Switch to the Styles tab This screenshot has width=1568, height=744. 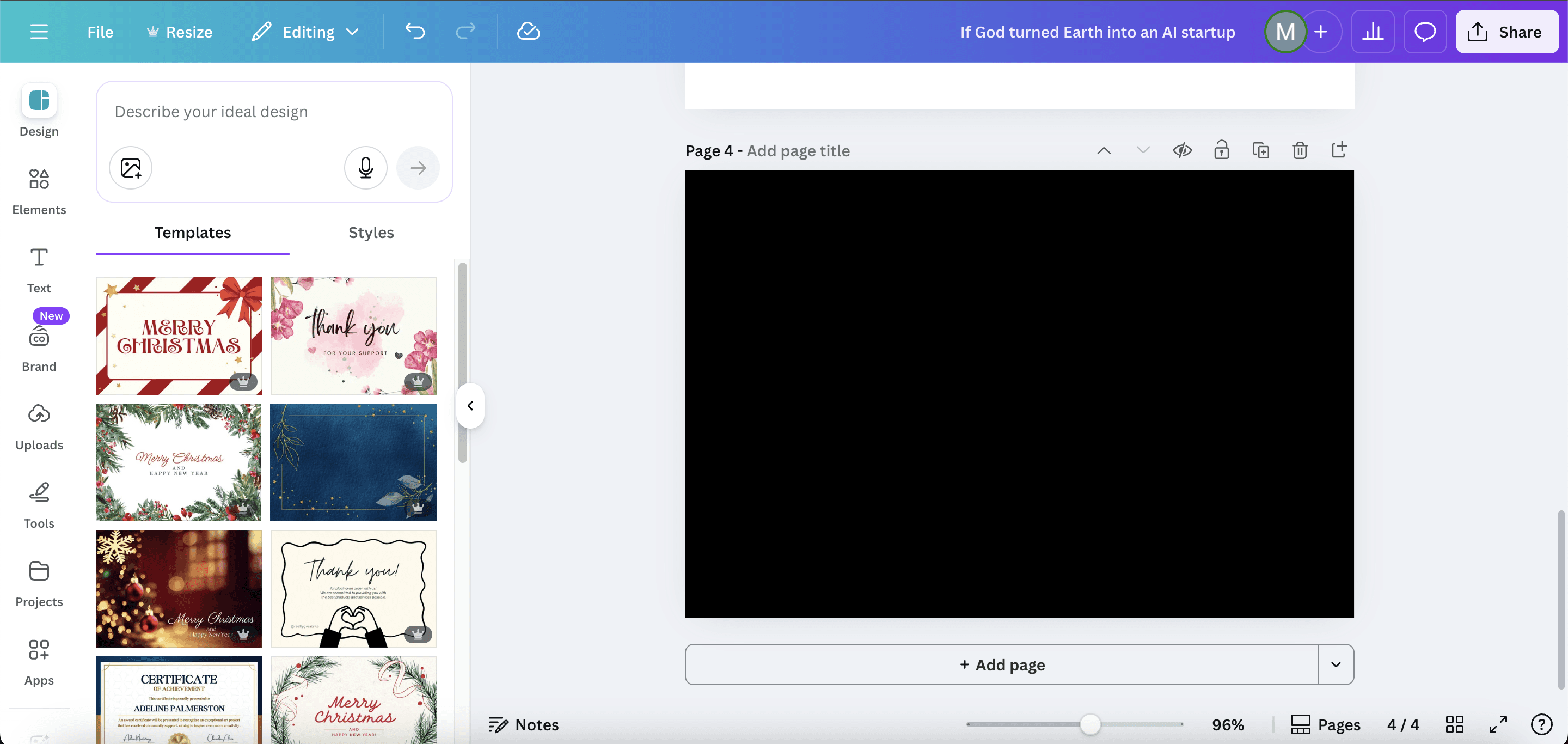coord(371,233)
